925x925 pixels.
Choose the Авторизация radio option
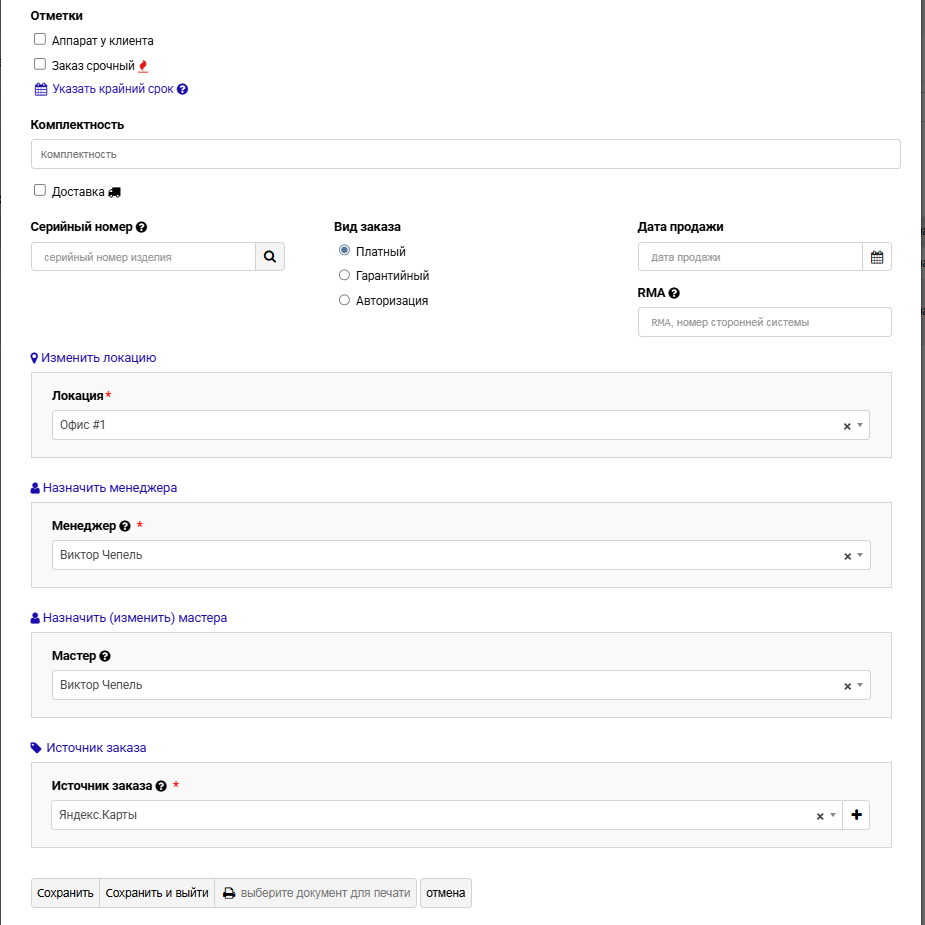345,300
